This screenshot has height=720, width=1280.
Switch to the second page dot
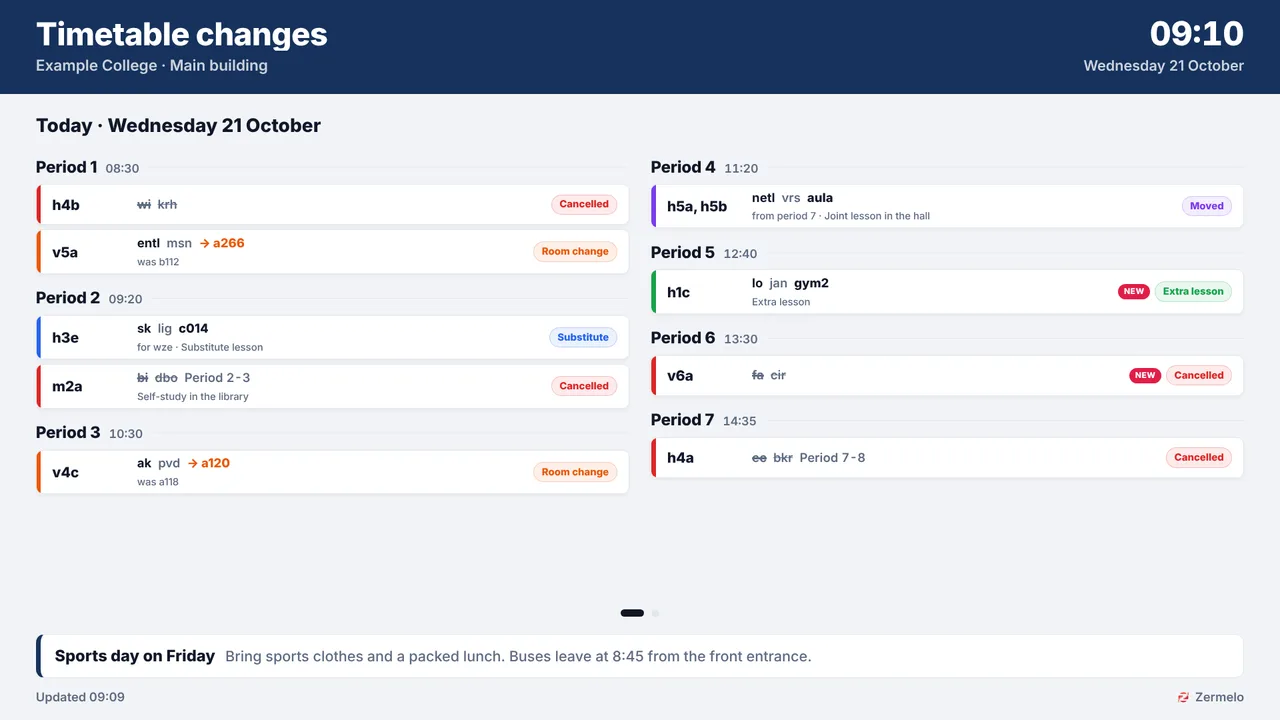(x=655, y=613)
